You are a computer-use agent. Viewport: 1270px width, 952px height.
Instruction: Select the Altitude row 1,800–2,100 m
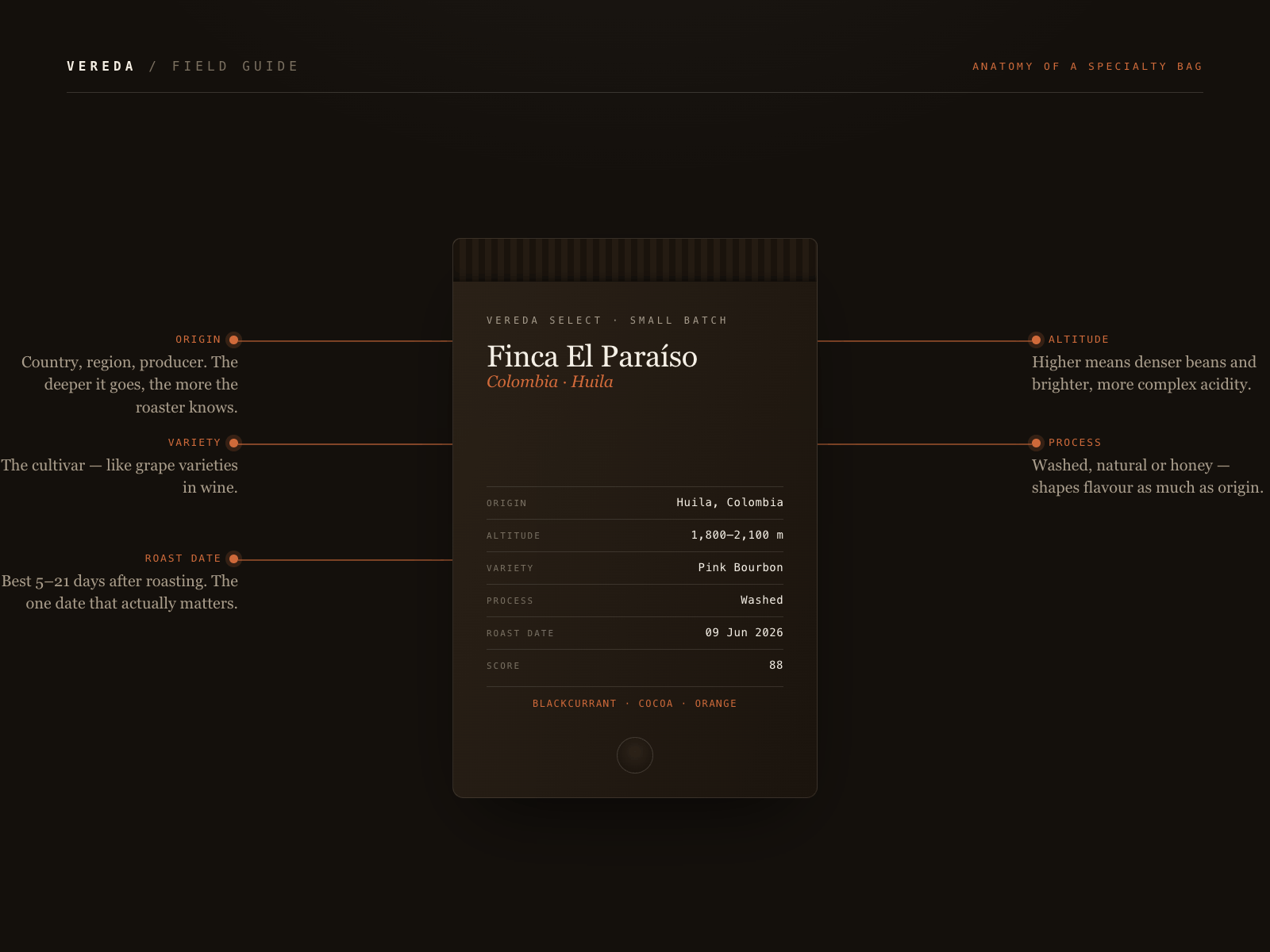coord(635,535)
